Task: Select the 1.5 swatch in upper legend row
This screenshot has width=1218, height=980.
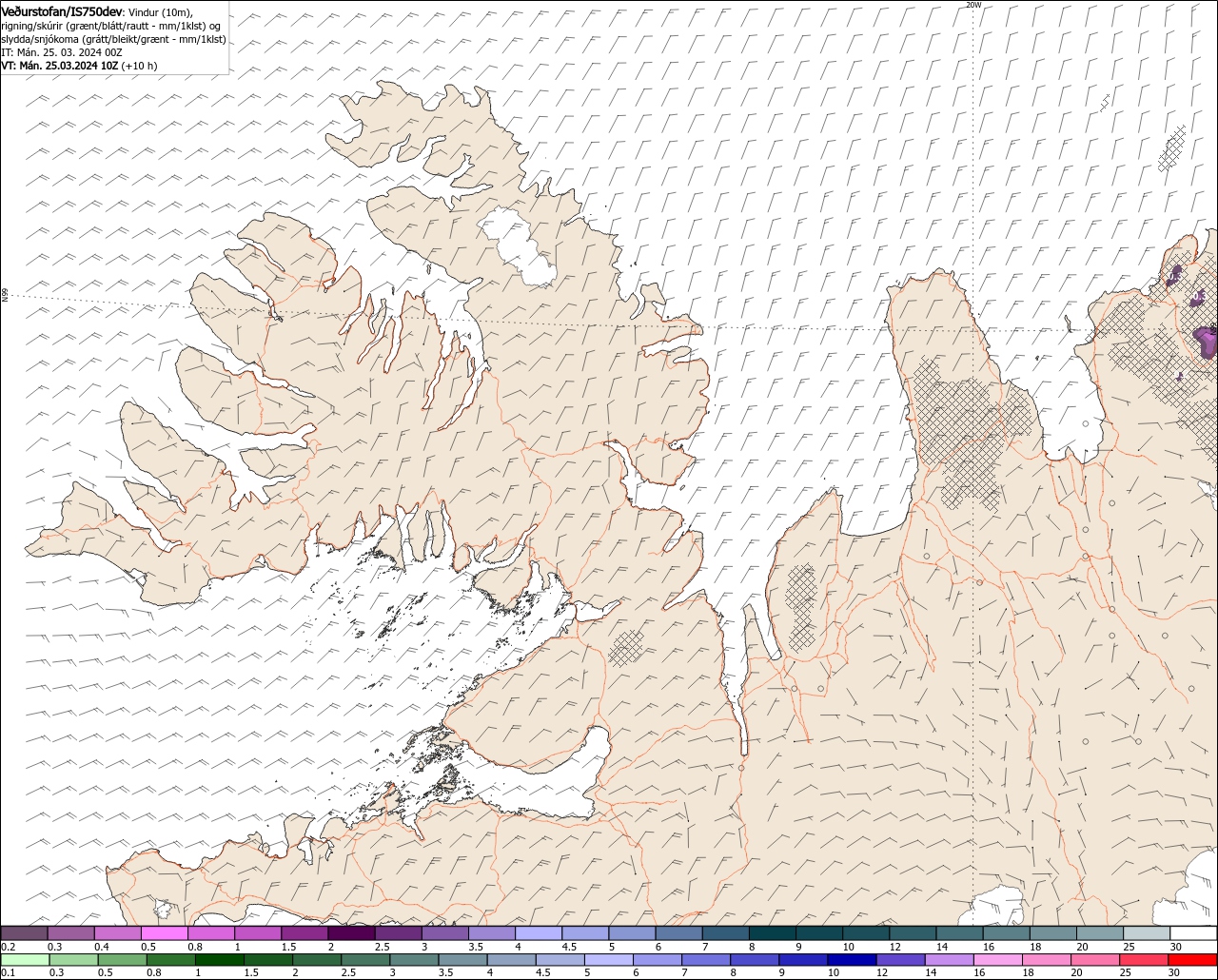Action: click(x=304, y=933)
